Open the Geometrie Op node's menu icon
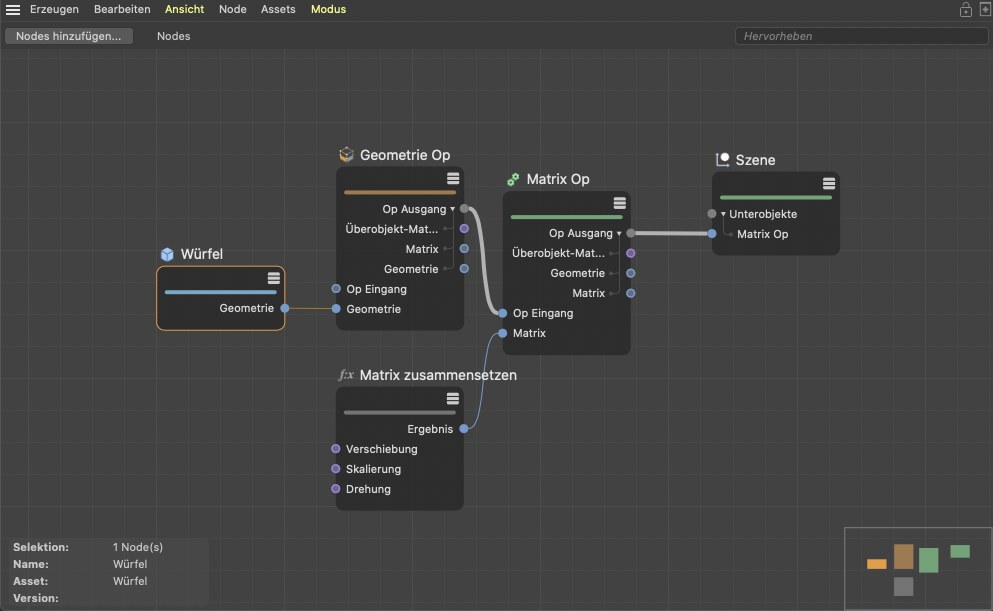The image size is (993, 611). pos(453,178)
